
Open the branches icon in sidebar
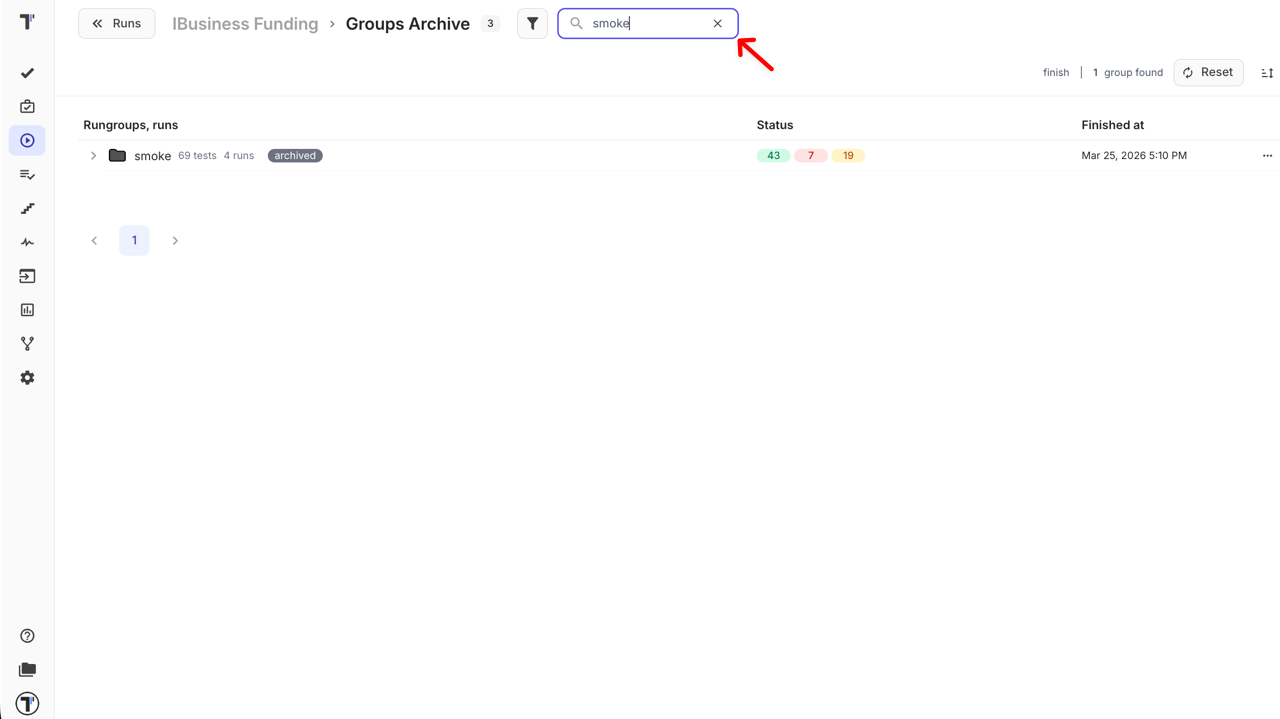coord(27,344)
